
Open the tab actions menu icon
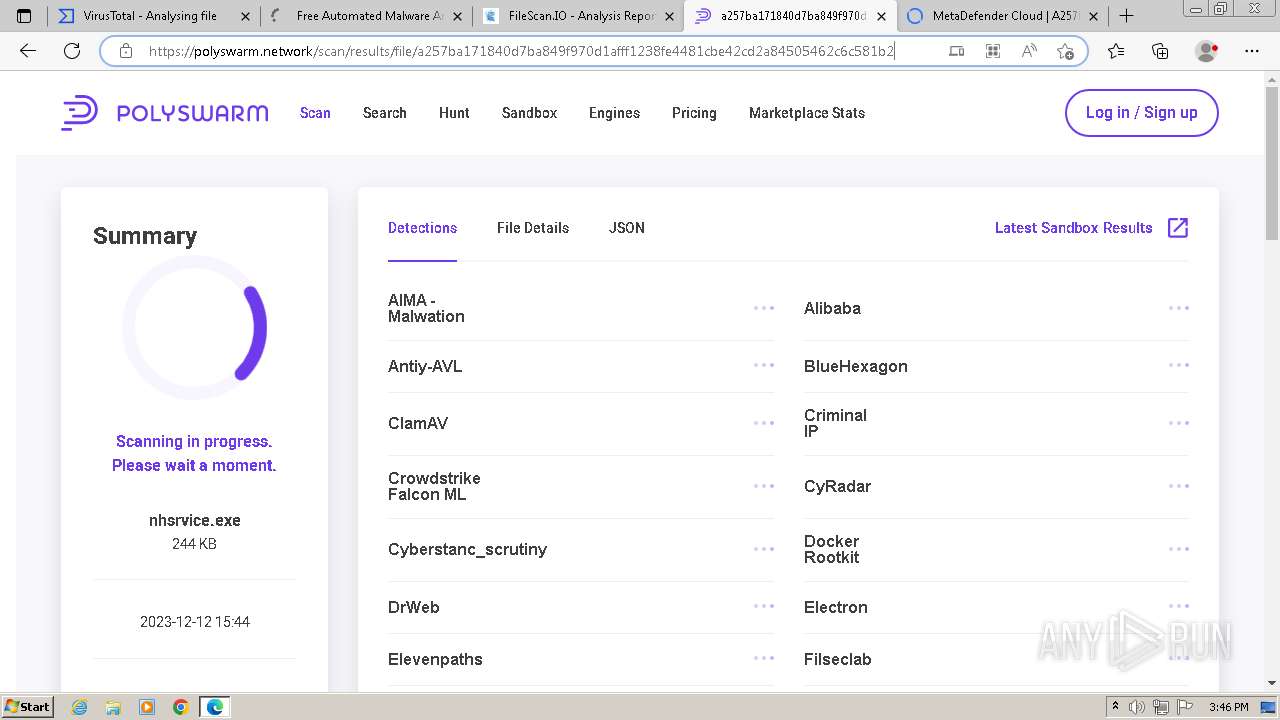point(24,16)
